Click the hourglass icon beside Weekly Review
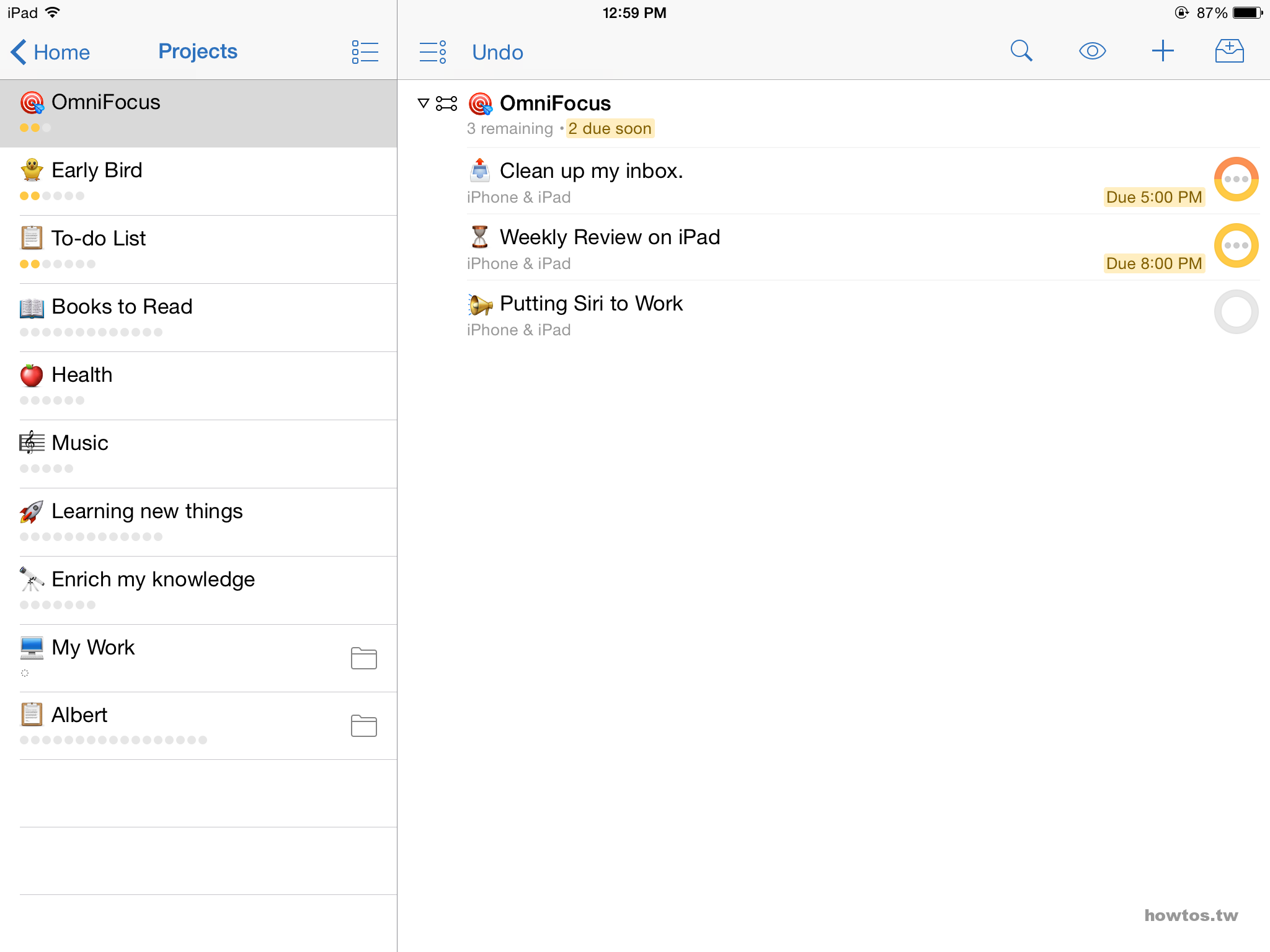1270x952 pixels. click(x=480, y=237)
